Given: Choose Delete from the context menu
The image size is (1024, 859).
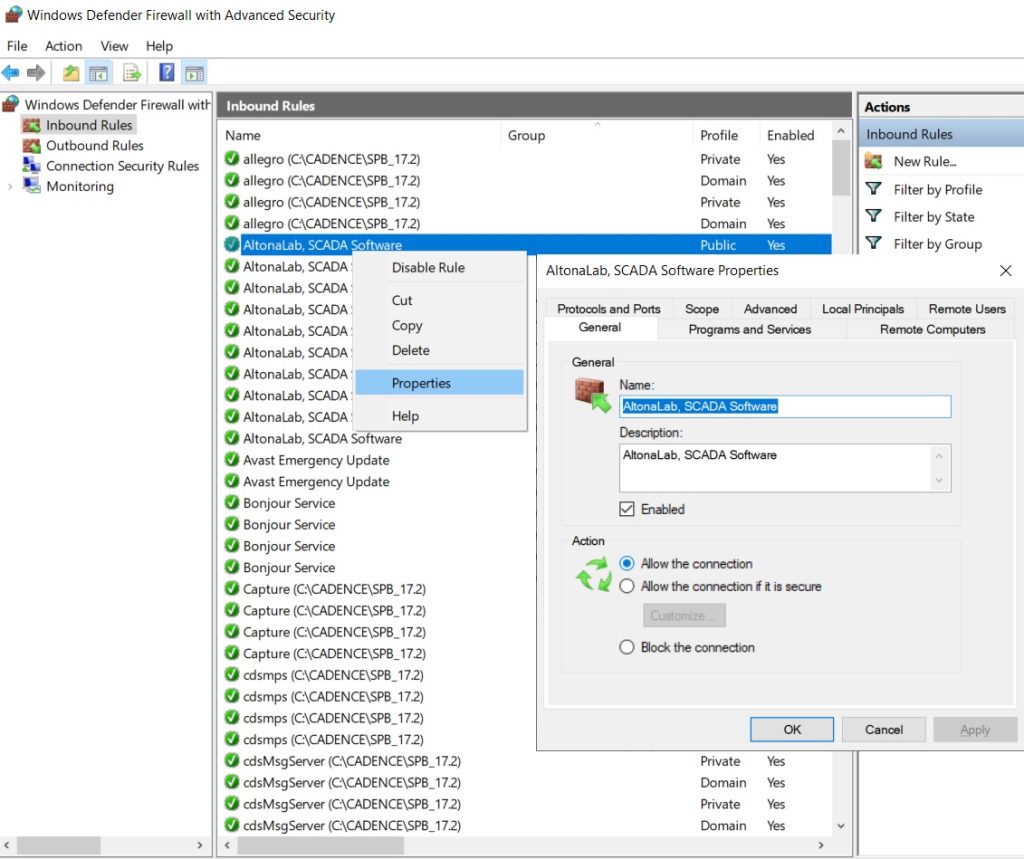Looking at the screenshot, I should pos(440,350).
